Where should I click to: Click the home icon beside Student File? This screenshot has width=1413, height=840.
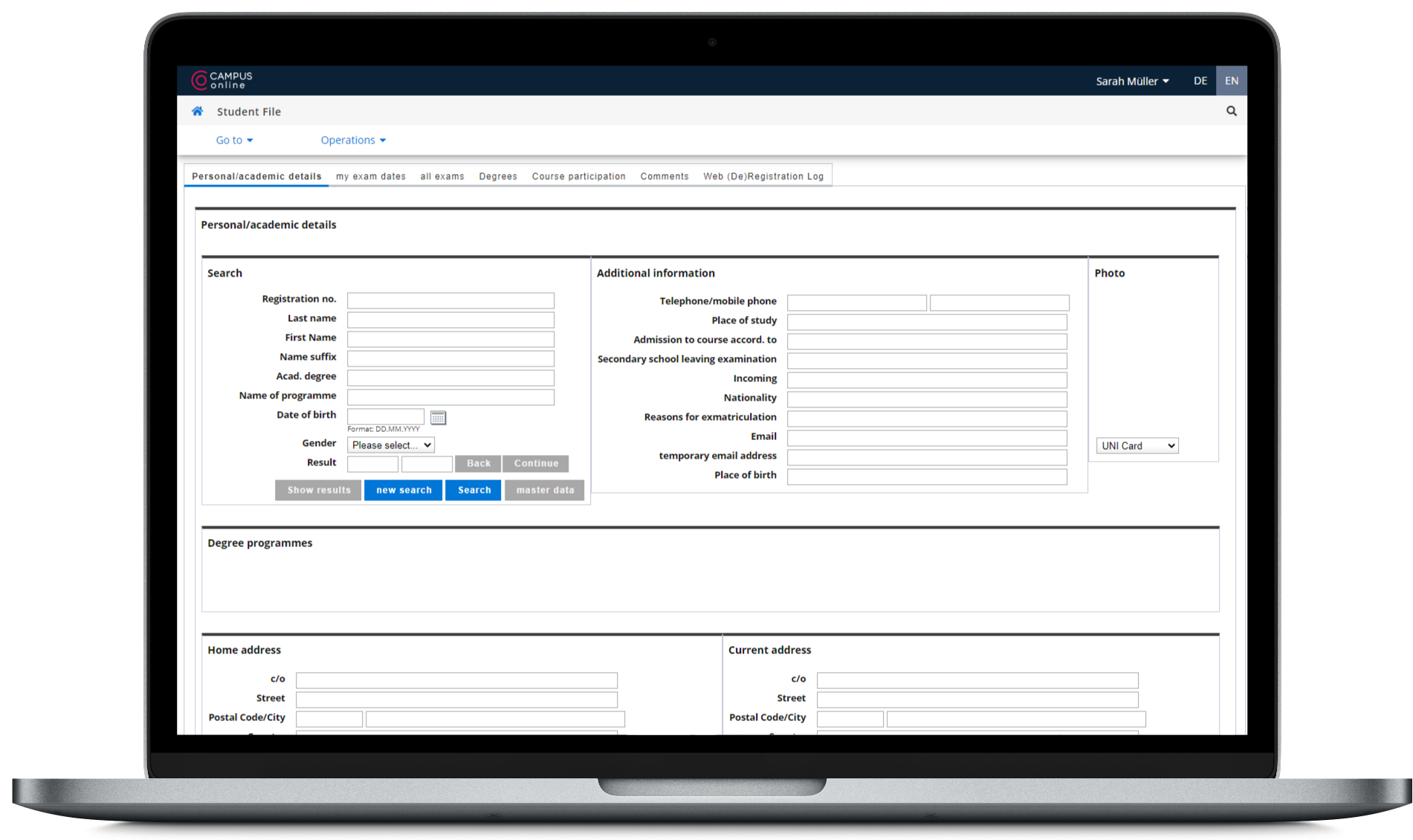(x=197, y=112)
